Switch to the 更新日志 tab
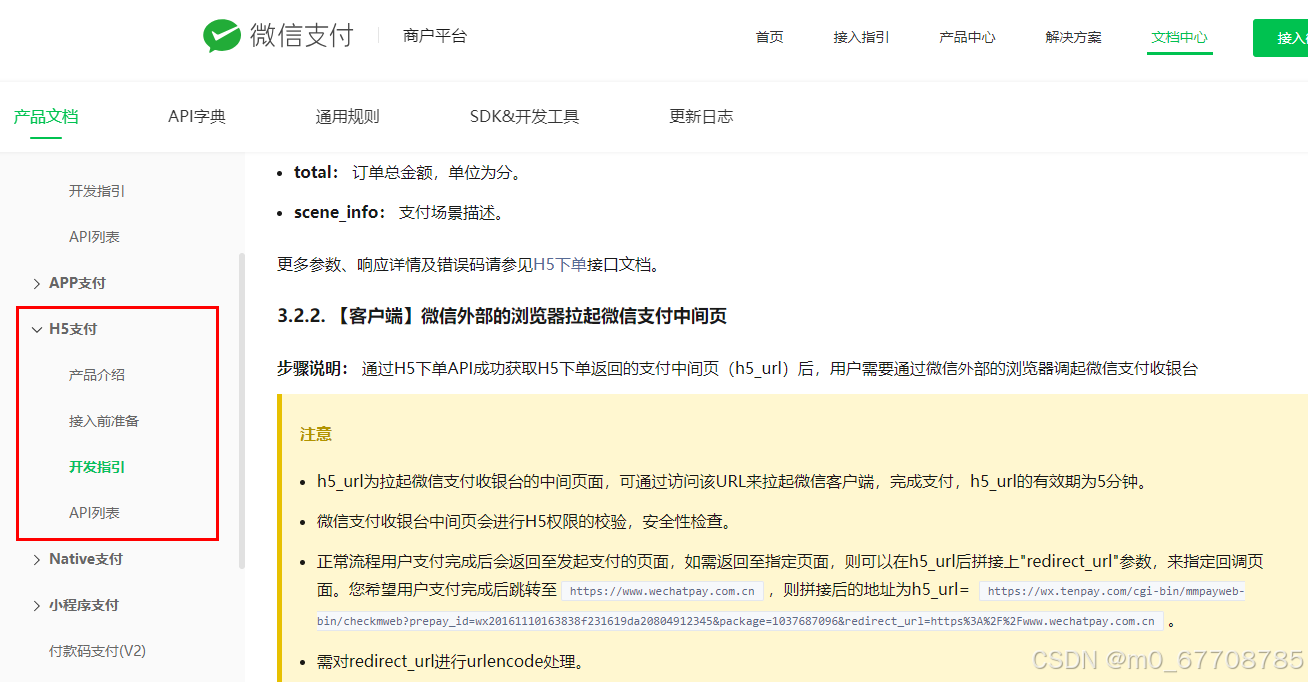 click(x=701, y=116)
